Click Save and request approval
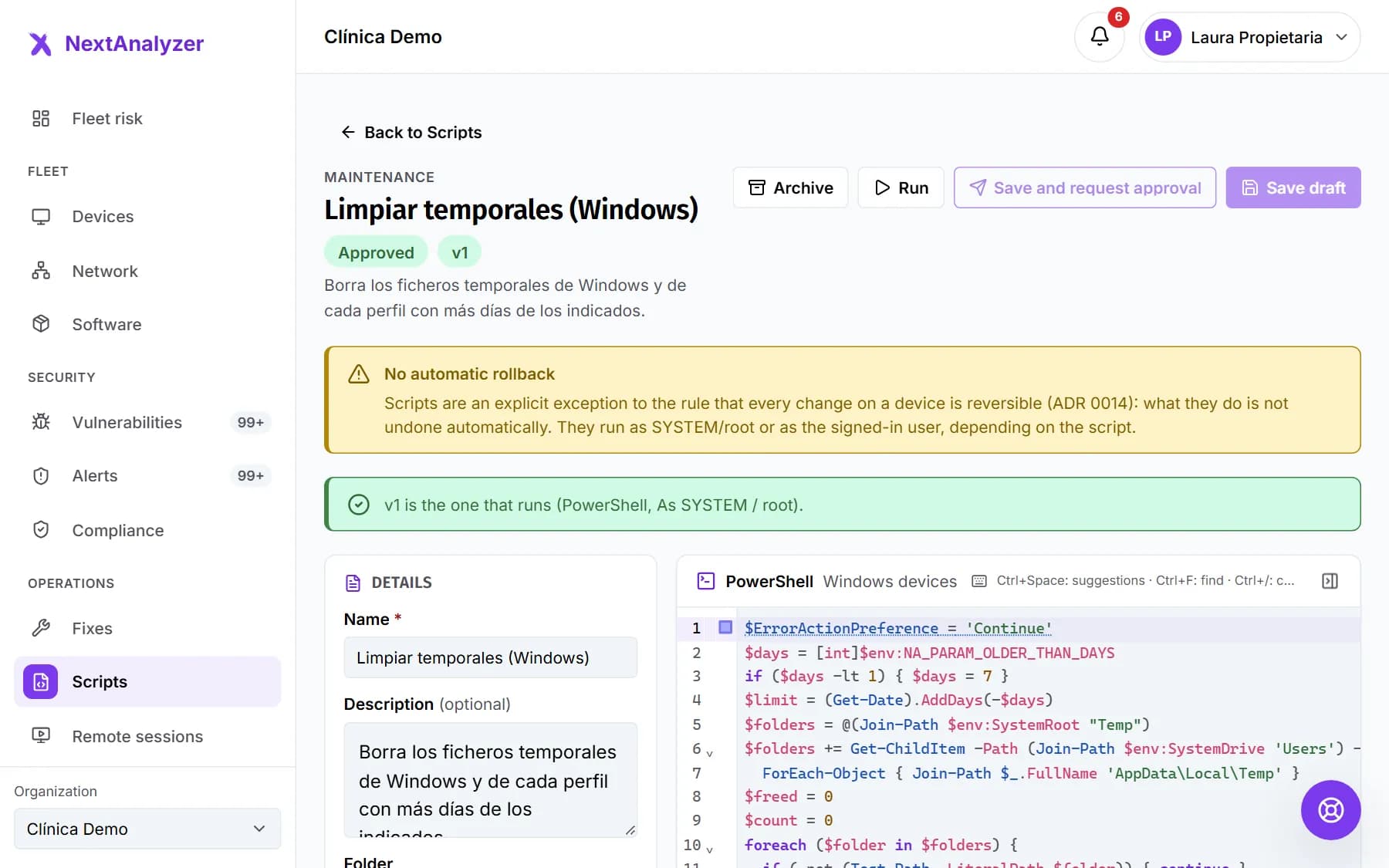This screenshot has height=868, width=1389. [1085, 187]
